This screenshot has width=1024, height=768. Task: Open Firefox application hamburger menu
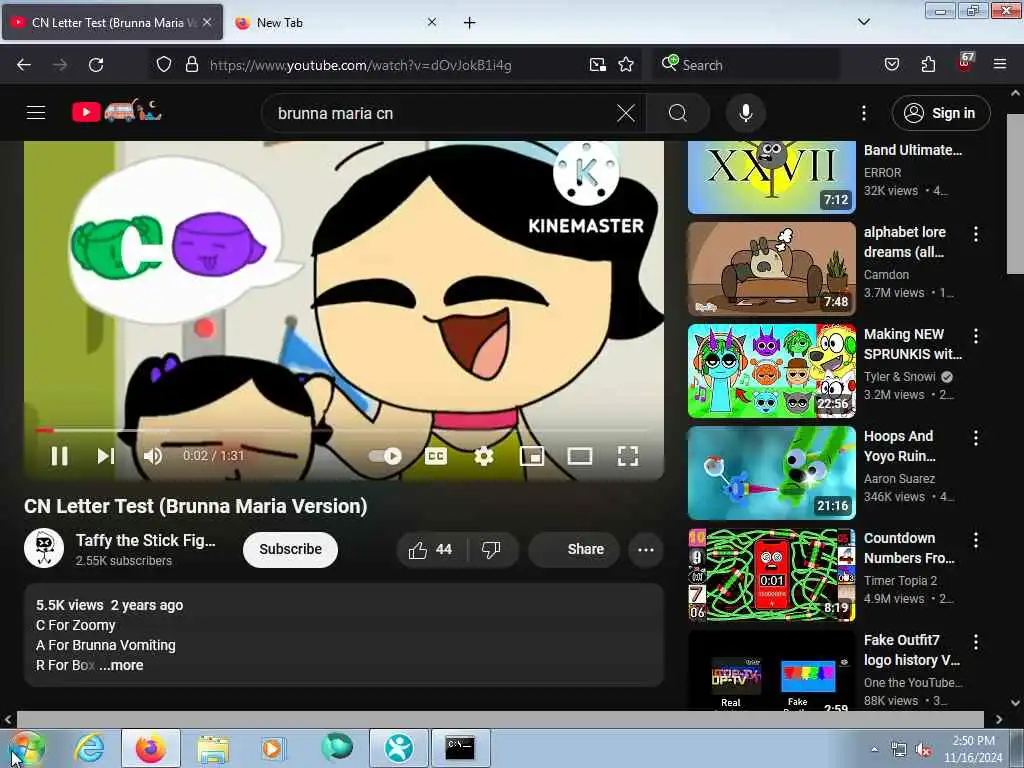tap(1000, 65)
